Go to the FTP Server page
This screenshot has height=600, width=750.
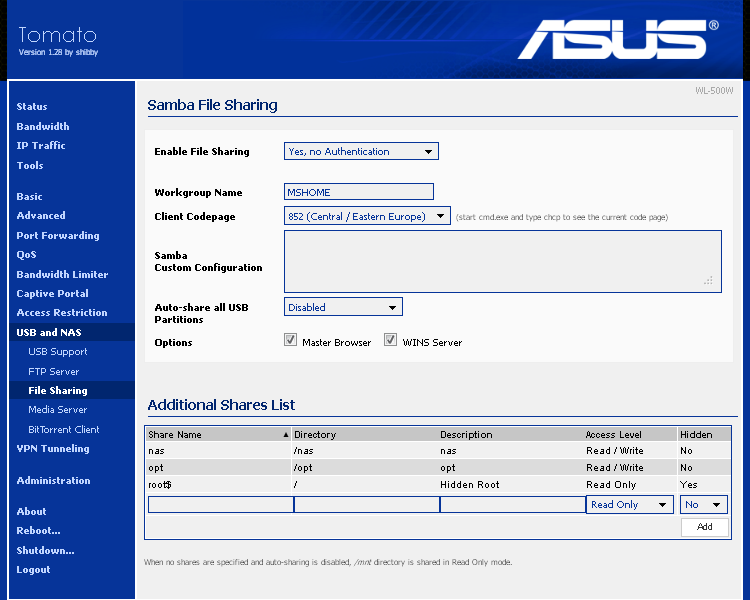point(54,371)
